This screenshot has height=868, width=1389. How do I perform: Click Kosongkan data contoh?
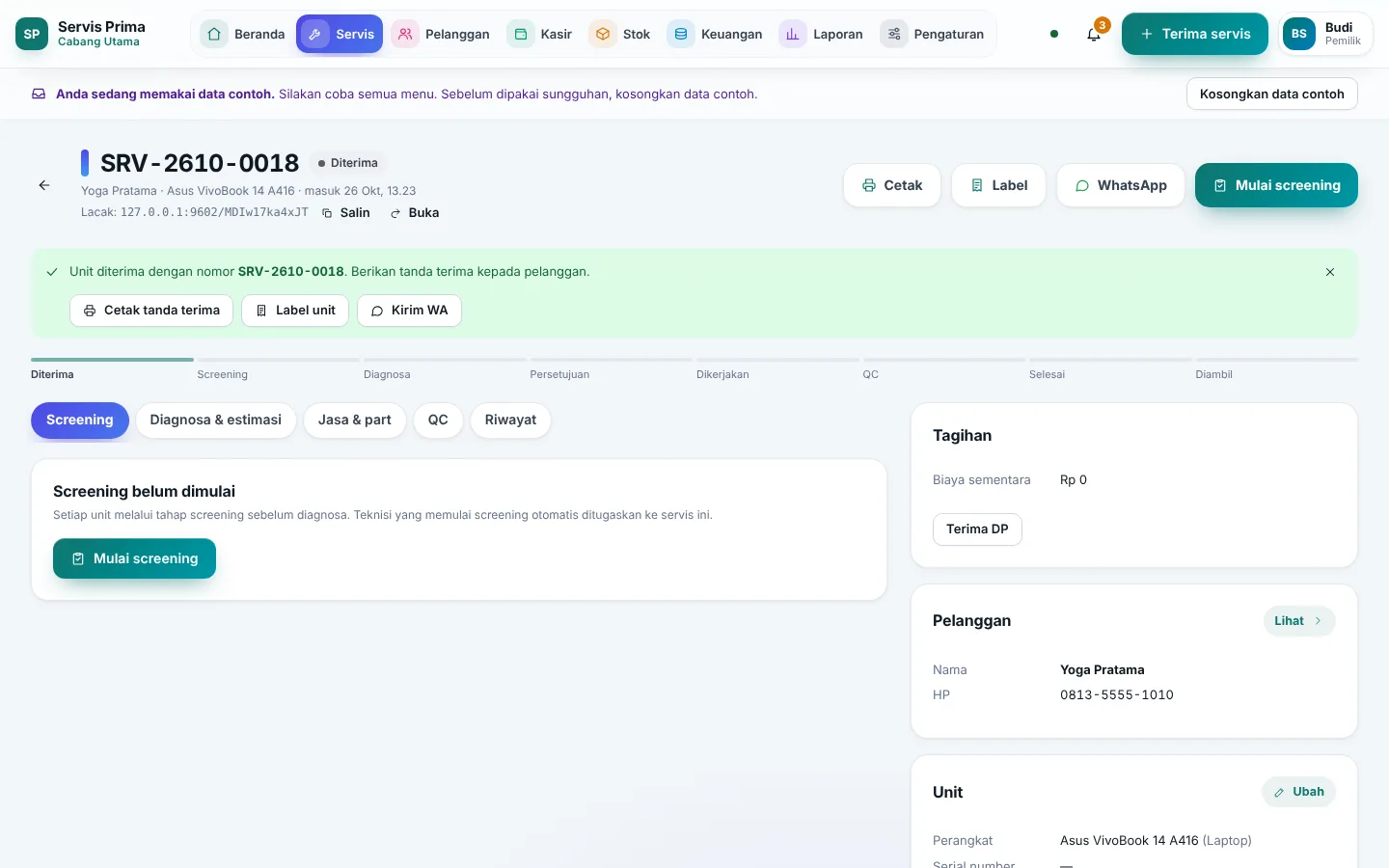click(x=1272, y=94)
